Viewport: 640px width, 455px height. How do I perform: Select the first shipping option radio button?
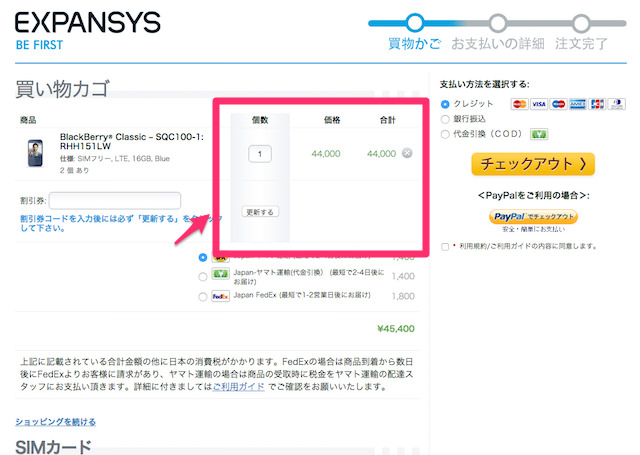click(202, 257)
